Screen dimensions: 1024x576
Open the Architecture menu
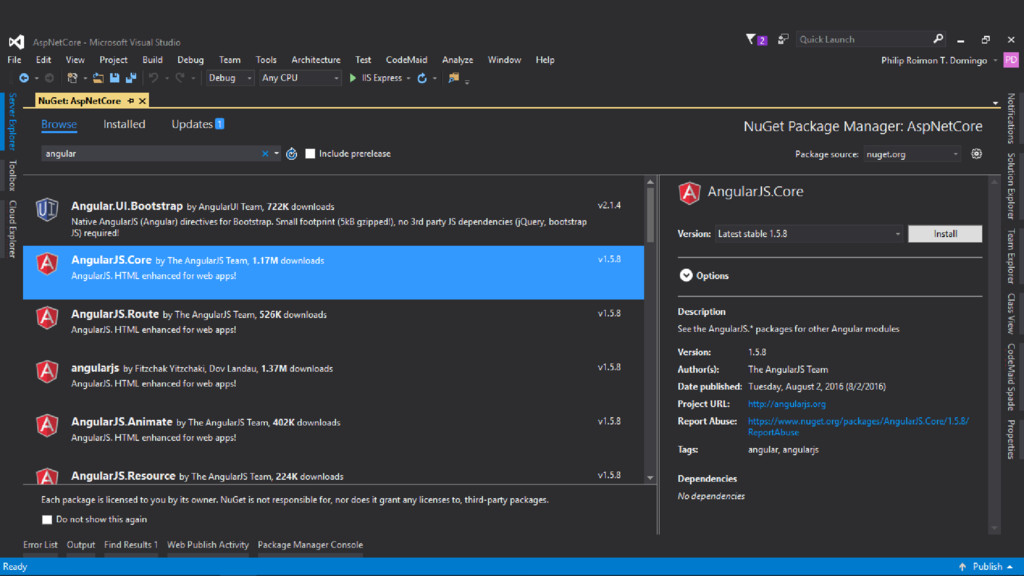[x=316, y=59]
